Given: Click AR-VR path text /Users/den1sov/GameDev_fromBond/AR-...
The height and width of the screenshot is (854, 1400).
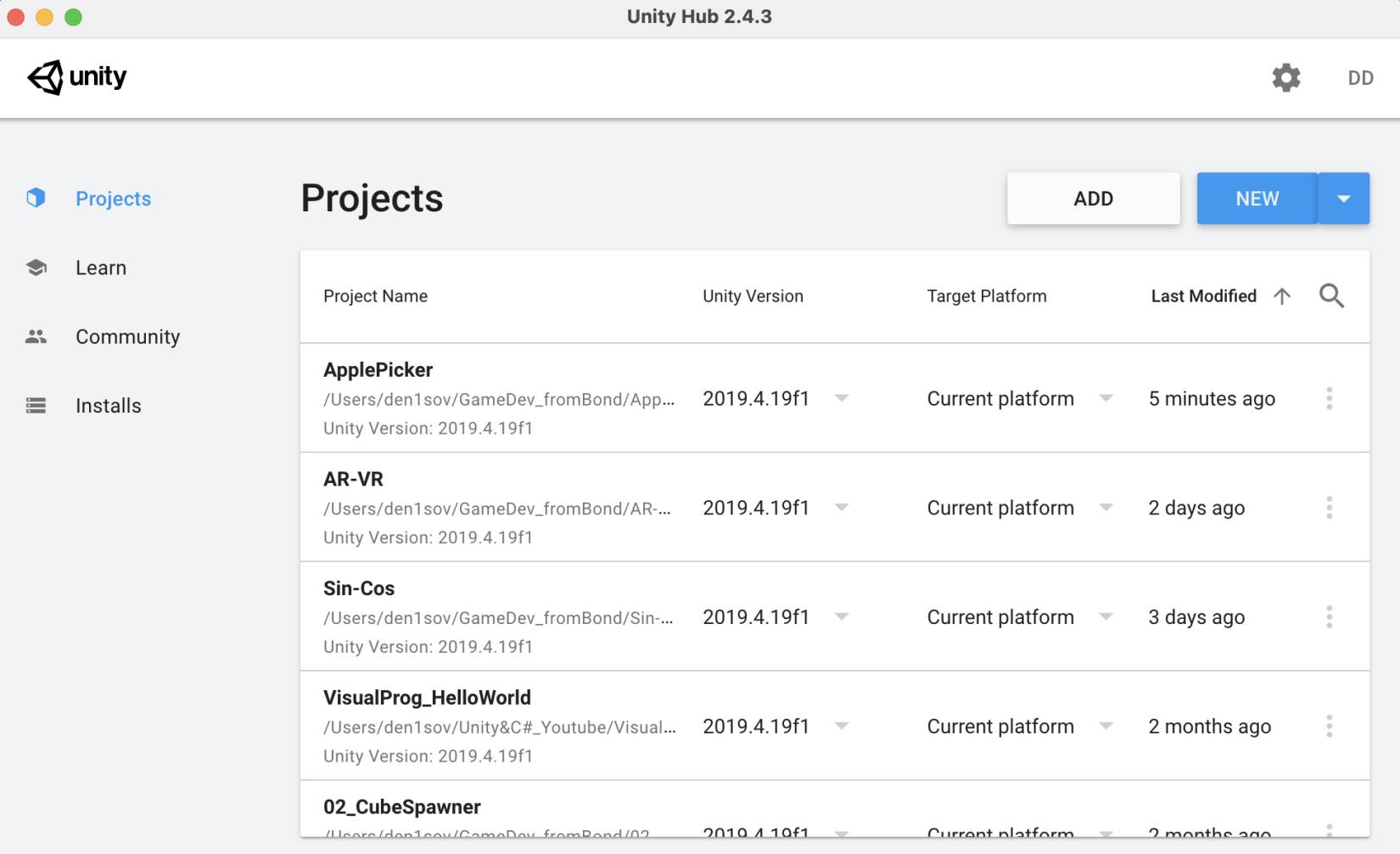Looking at the screenshot, I should click(497, 509).
